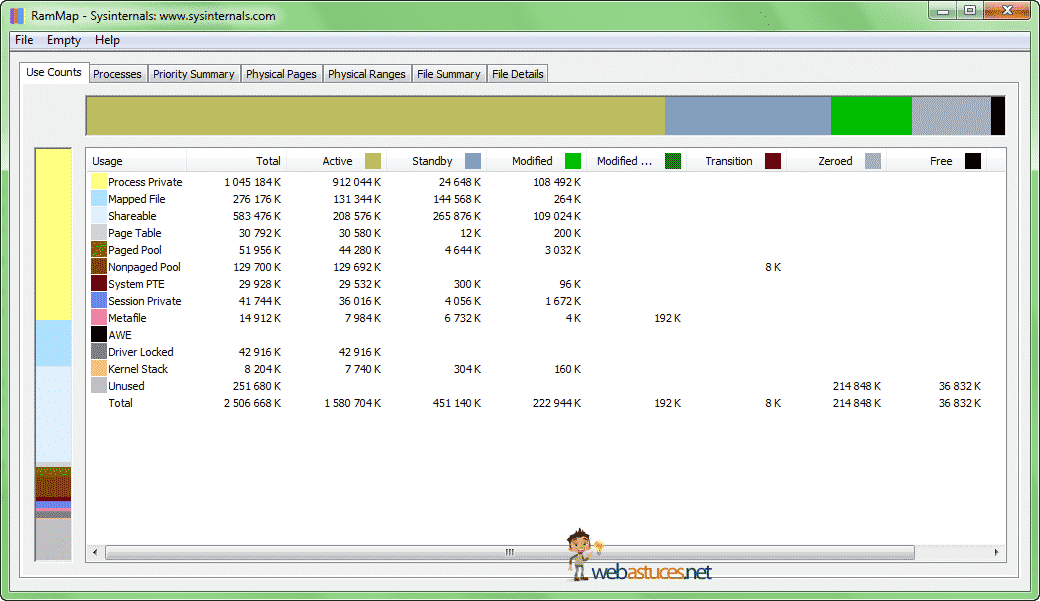Viewport: 1040px width, 601px height.
Task: Sort by the Zeroed column header
Action: pos(837,161)
